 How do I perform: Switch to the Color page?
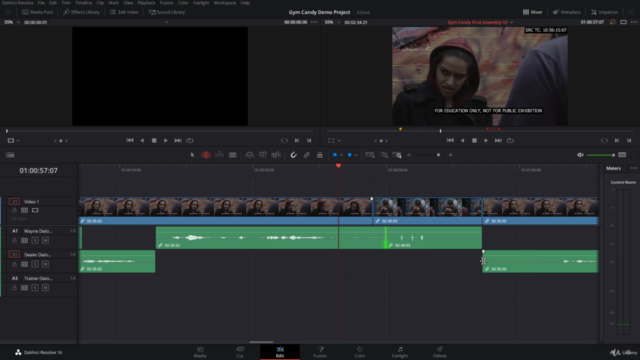click(x=360, y=352)
